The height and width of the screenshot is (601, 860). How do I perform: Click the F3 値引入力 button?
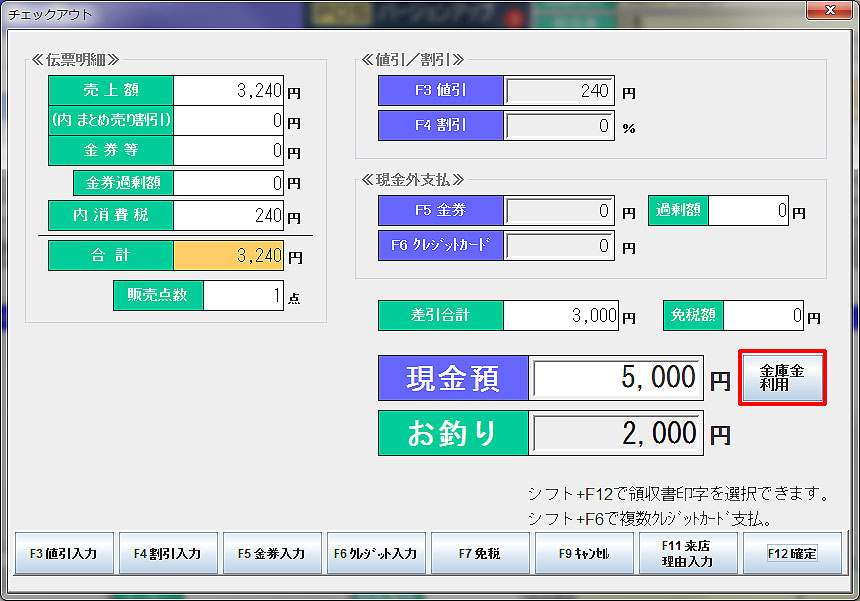coord(64,553)
